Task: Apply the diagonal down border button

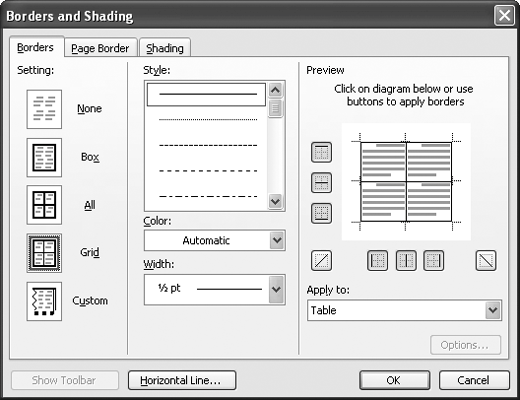Action: [x=486, y=260]
